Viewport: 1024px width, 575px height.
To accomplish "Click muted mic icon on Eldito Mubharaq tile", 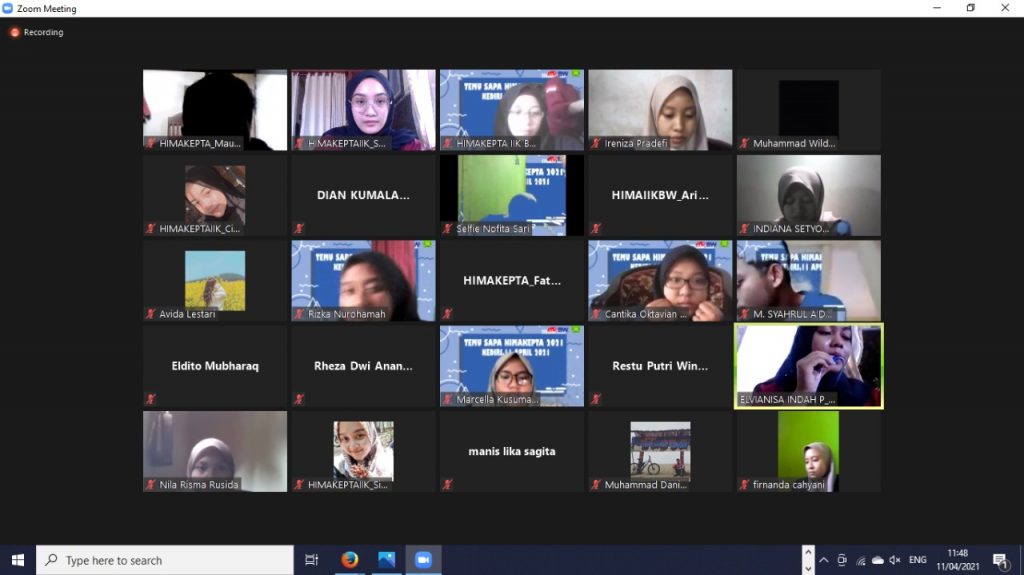I will [151, 399].
